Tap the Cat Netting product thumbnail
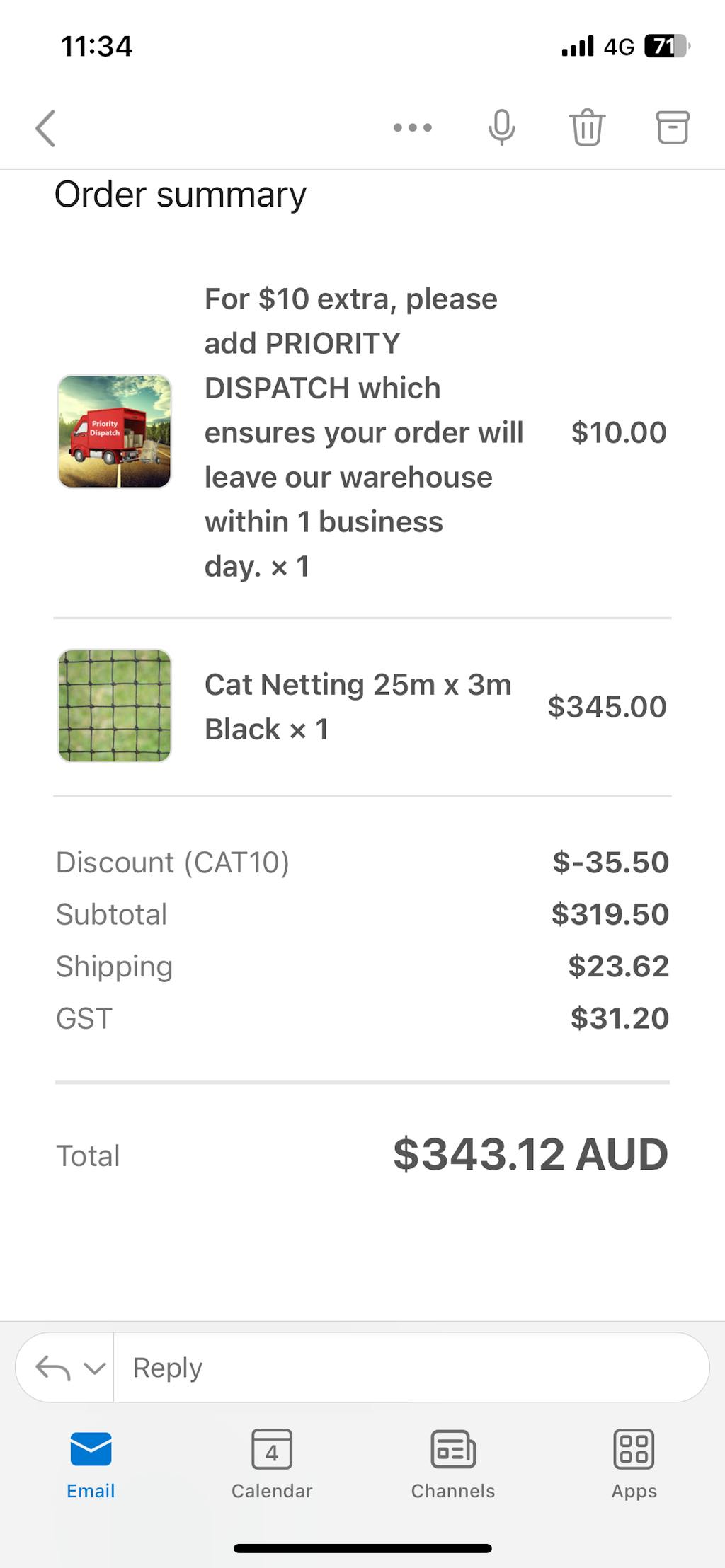Screen dimensions: 725x1568 (115, 706)
